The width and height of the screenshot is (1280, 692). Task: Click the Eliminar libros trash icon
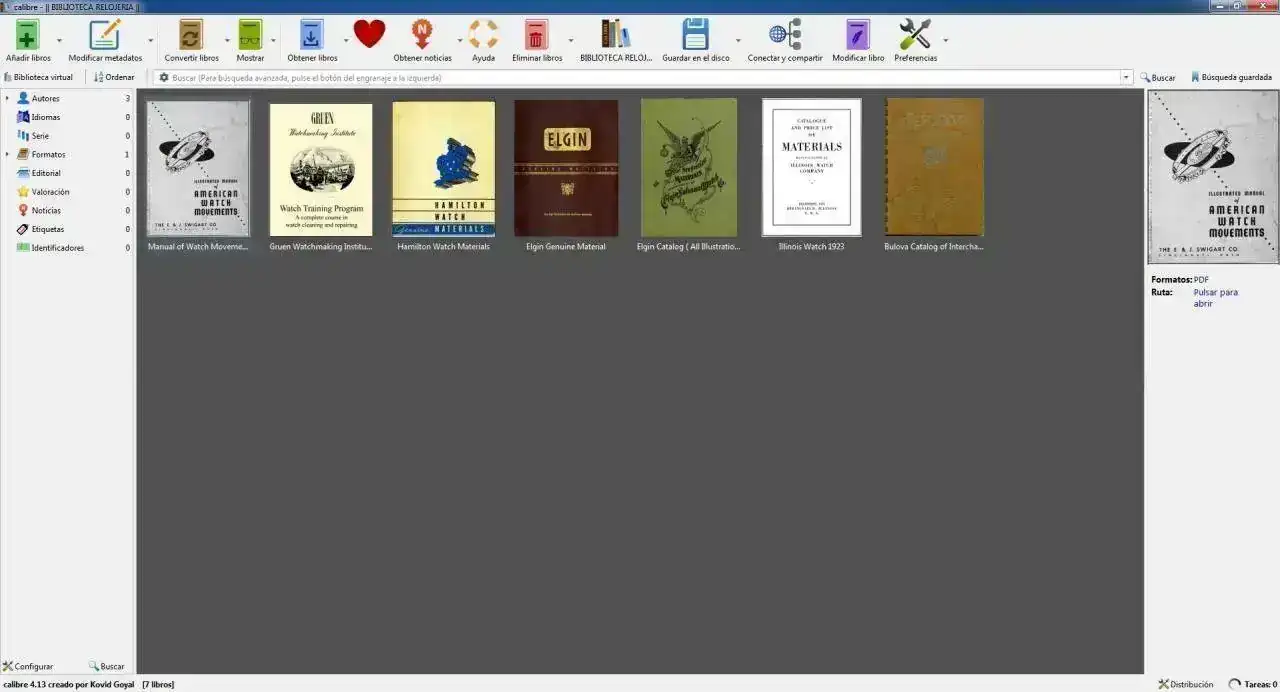tap(537, 35)
